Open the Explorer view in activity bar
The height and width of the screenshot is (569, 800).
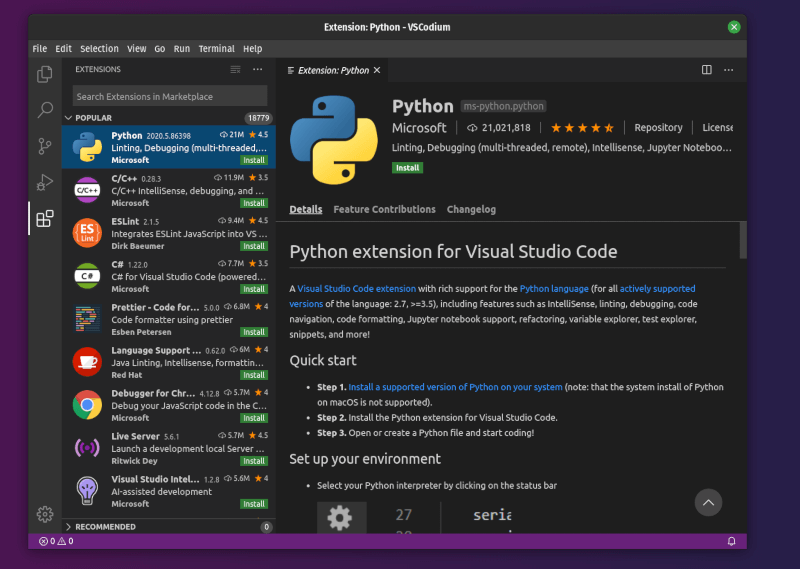coord(45,74)
